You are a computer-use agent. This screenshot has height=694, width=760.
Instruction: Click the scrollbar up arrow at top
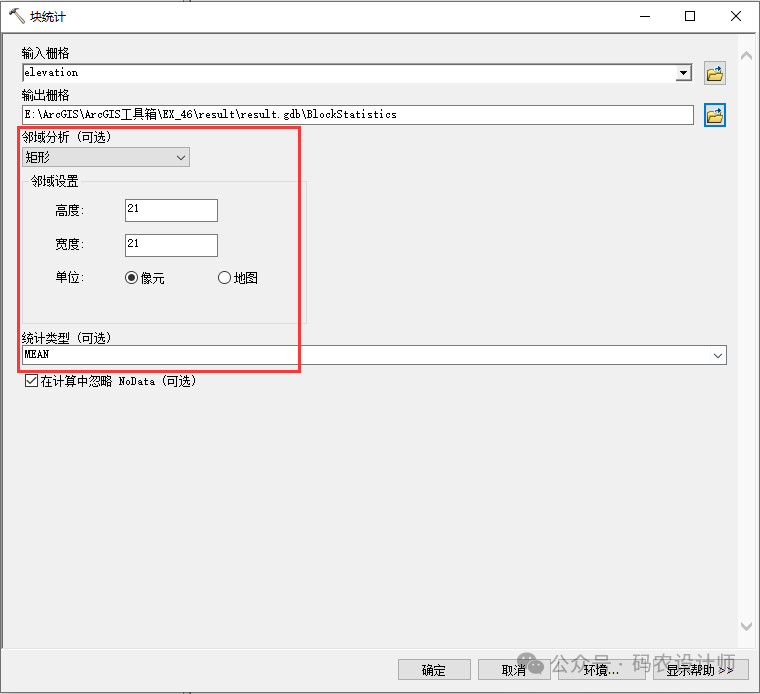[745, 56]
